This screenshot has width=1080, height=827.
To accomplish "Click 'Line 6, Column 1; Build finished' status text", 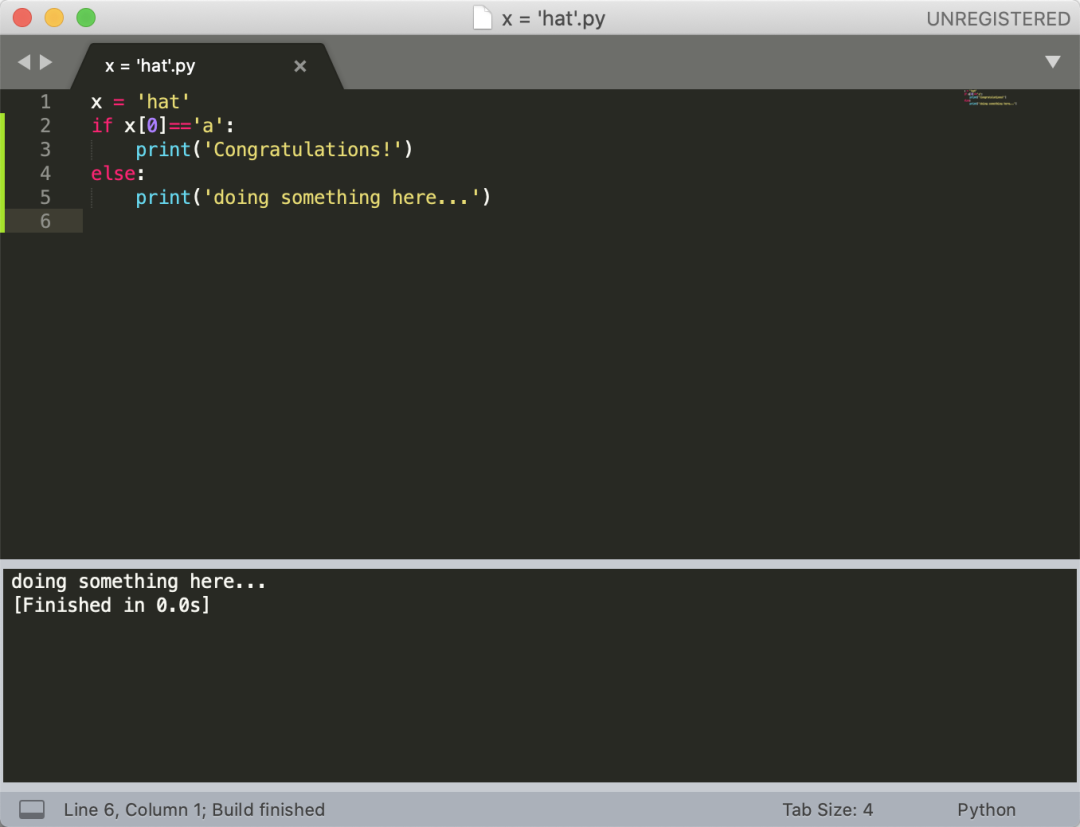I will click(x=194, y=810).
